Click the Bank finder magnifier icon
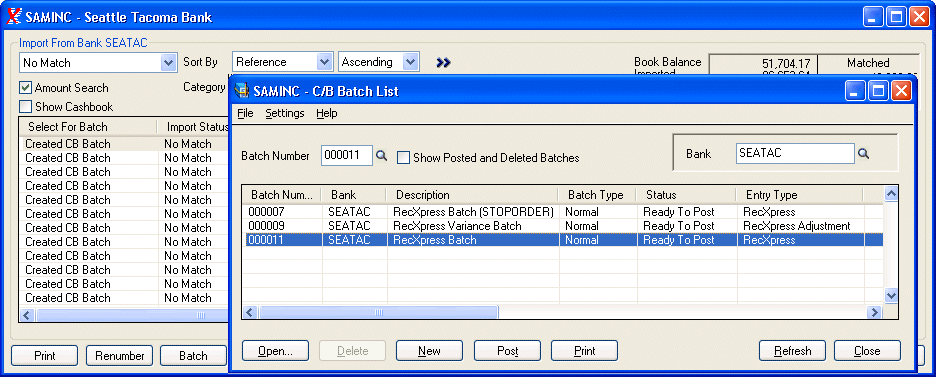The width and height of the screenshot is (936, 377). click(x=863, y=153)
